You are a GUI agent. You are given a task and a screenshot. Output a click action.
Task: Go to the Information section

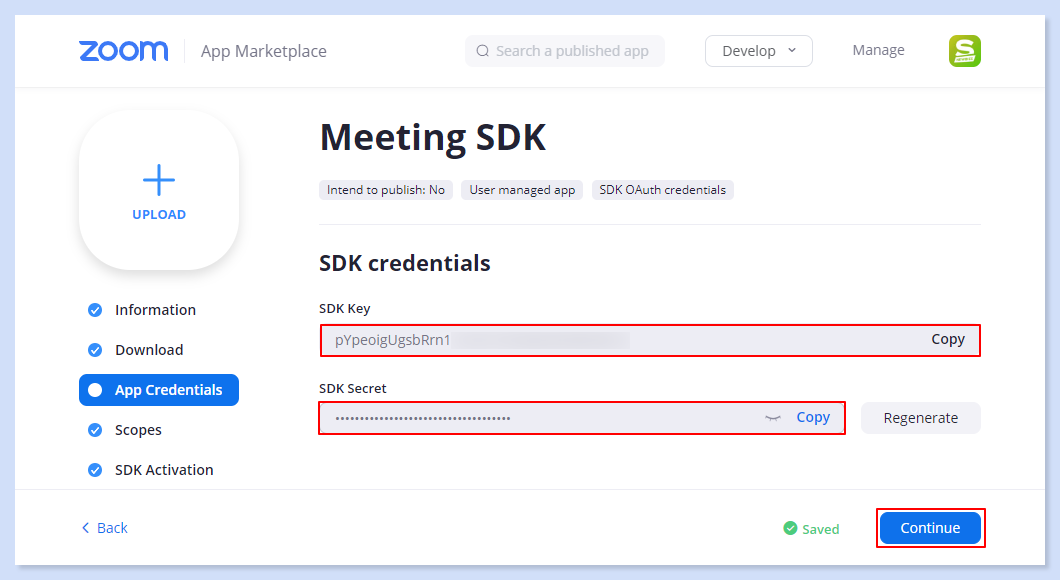[x=155, y=310]
